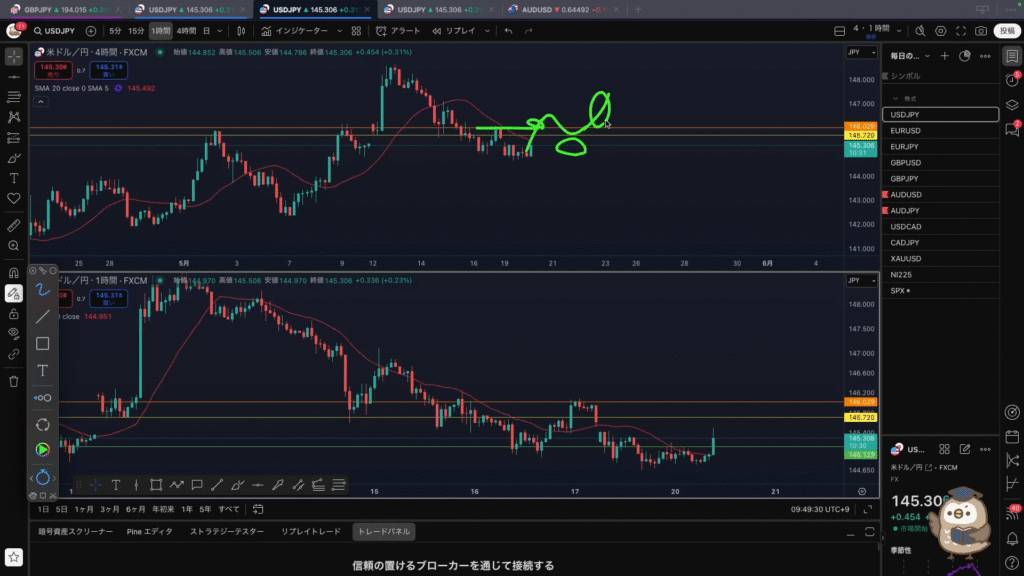Switch to GBPJPY browser tab
The width and height of the screenshot is (1024, 576).
click(x=64, y=10)
